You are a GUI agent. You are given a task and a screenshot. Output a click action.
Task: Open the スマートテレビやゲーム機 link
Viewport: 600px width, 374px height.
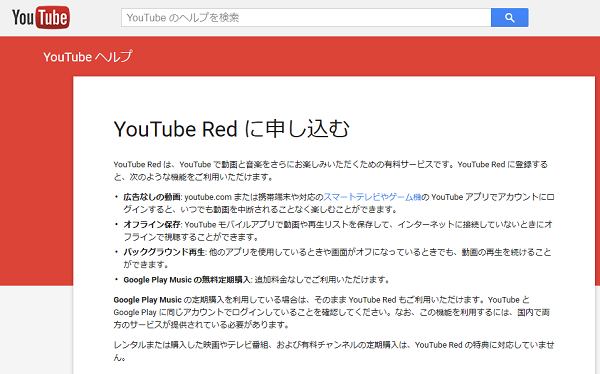[x=372, y=197]
